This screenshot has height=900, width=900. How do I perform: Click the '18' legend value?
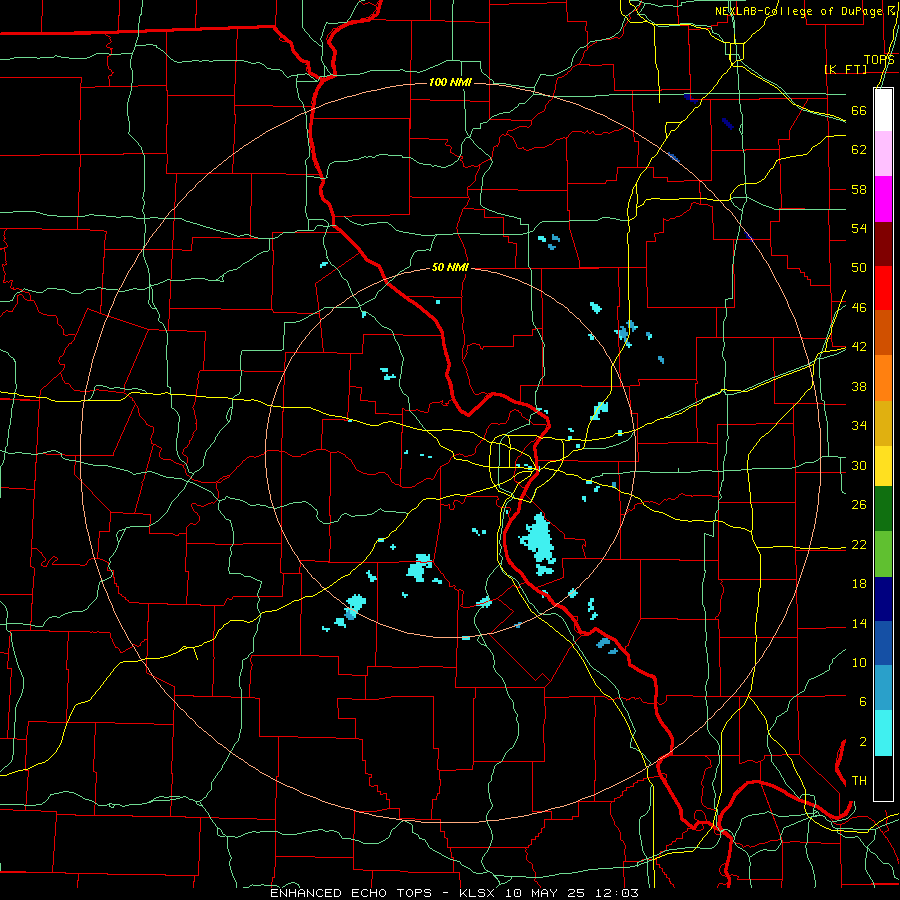[859, 584]
